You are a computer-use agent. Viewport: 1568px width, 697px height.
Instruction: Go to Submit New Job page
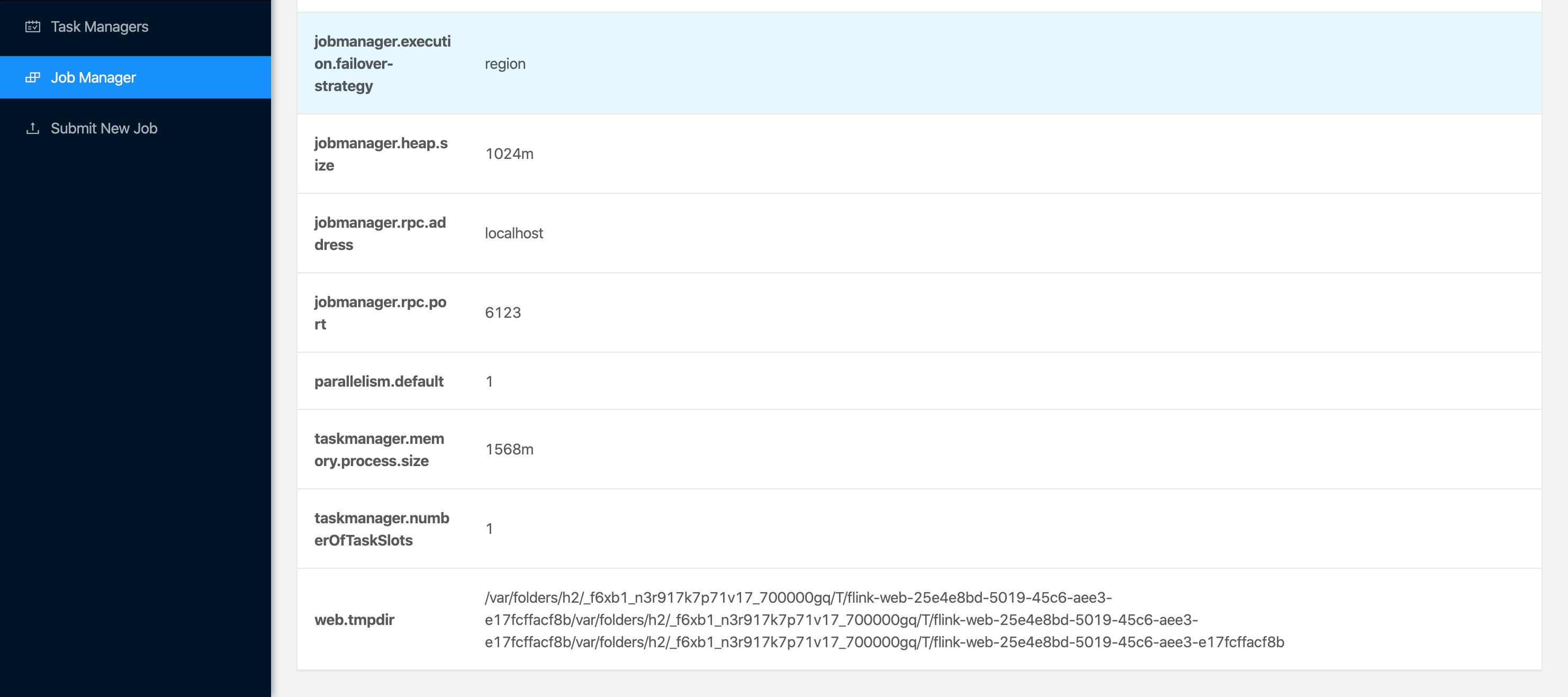pyautogui.click(x=103, y=129)
